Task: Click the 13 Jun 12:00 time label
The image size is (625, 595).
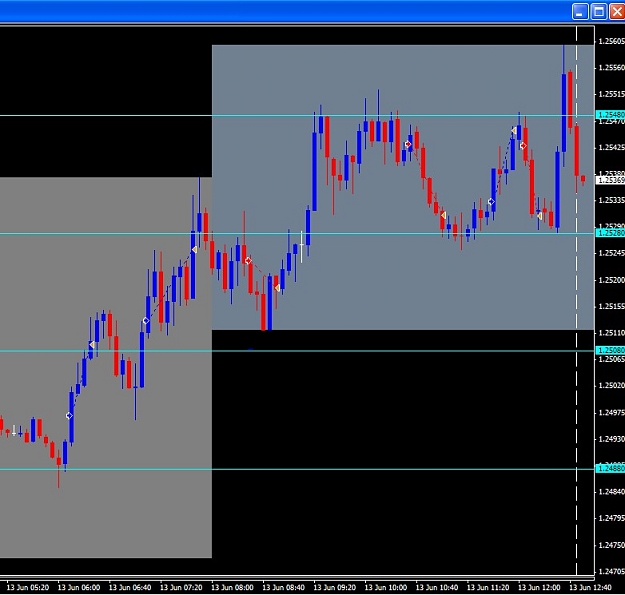Action: (x=539, y=587)
